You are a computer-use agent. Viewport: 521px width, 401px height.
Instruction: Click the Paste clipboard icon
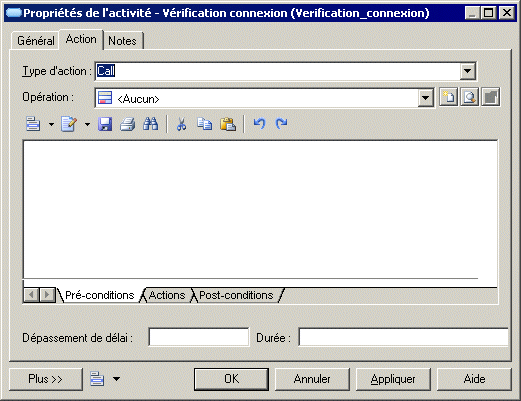pyautogui.click(x=228, y=124)
